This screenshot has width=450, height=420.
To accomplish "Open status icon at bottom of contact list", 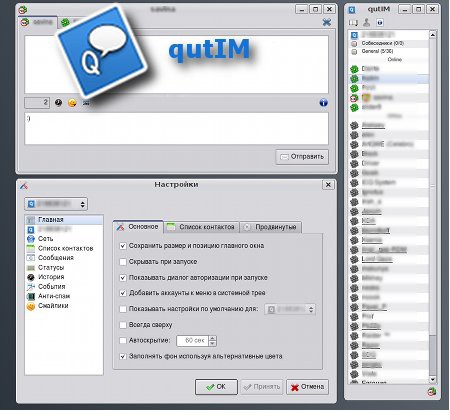I will click(x=431, y=392).
